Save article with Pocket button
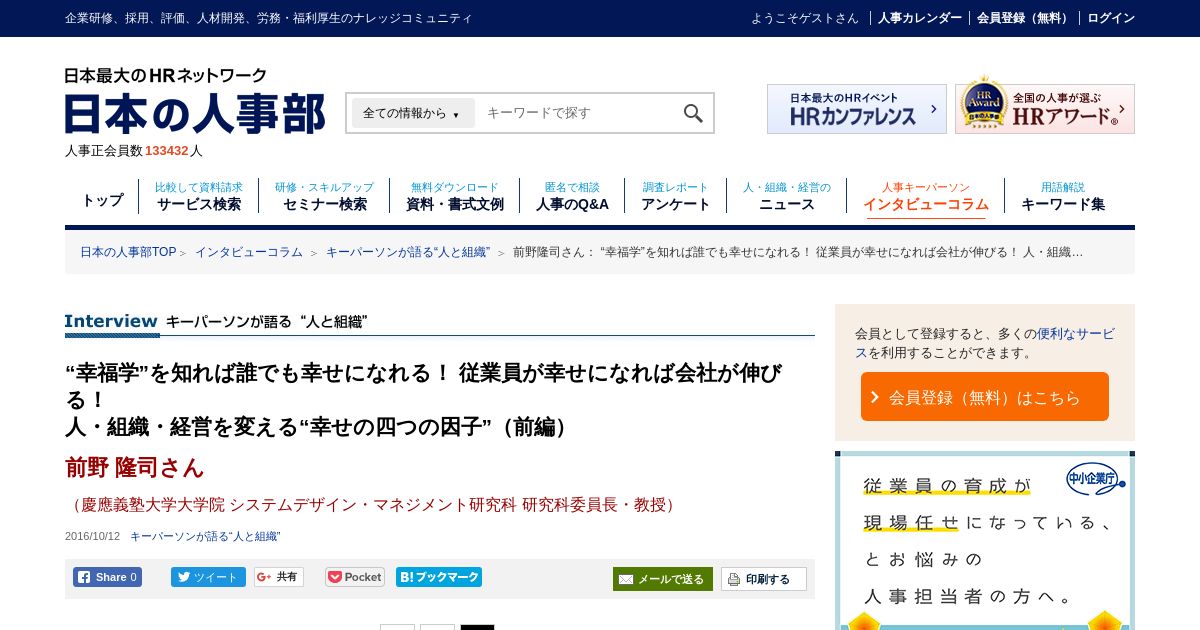 [355, 577]
